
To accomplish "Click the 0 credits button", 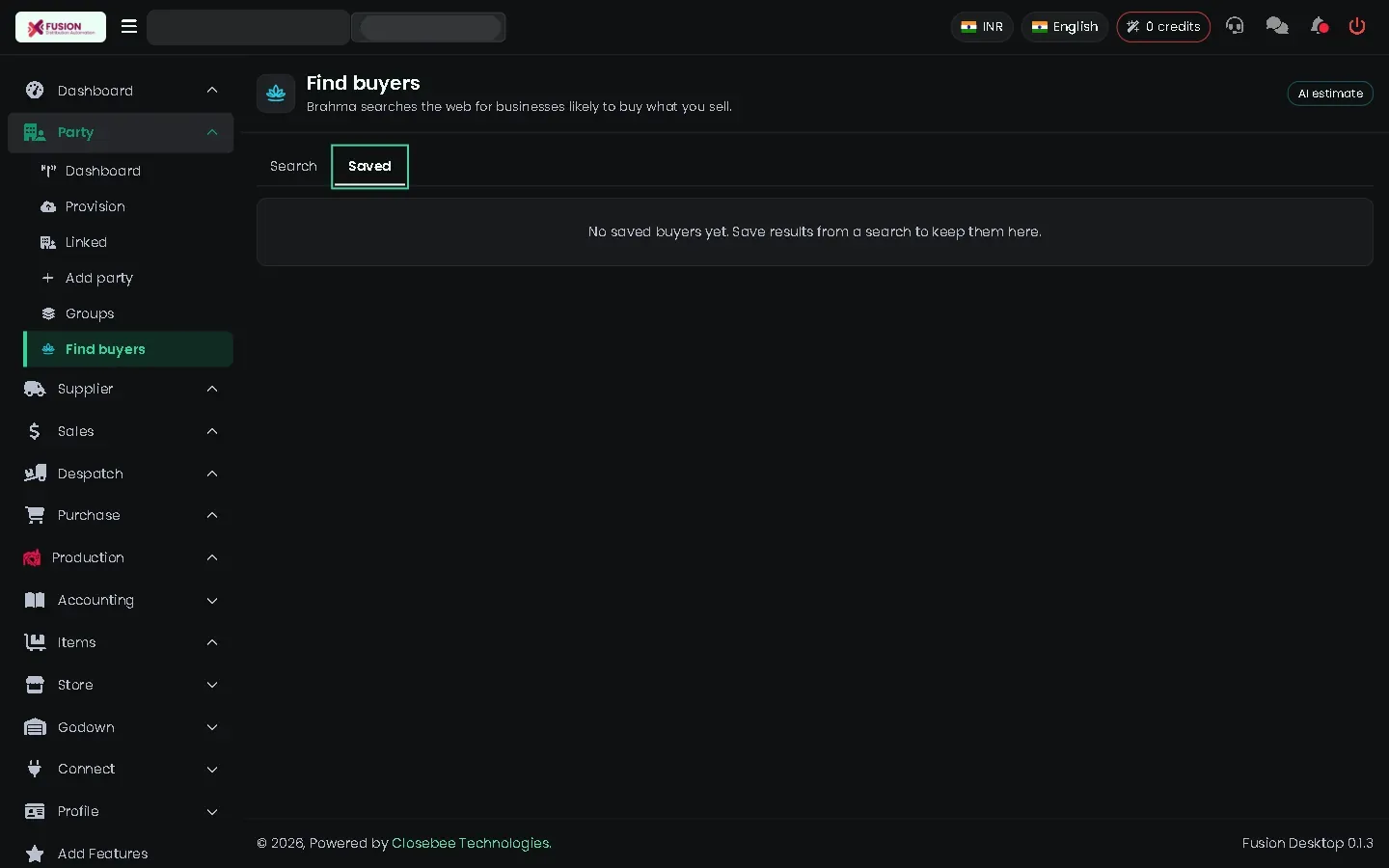I will 1163,27.
